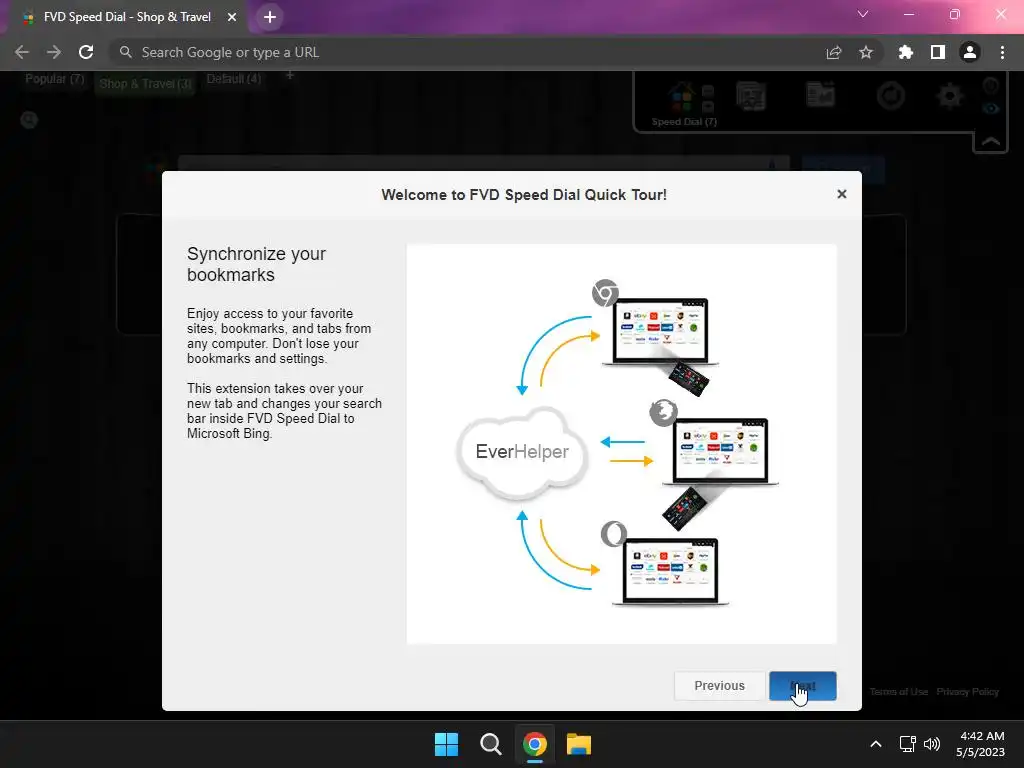Open clock showing 4:42 AM
Screen dimensions: 1024x768
980,744
